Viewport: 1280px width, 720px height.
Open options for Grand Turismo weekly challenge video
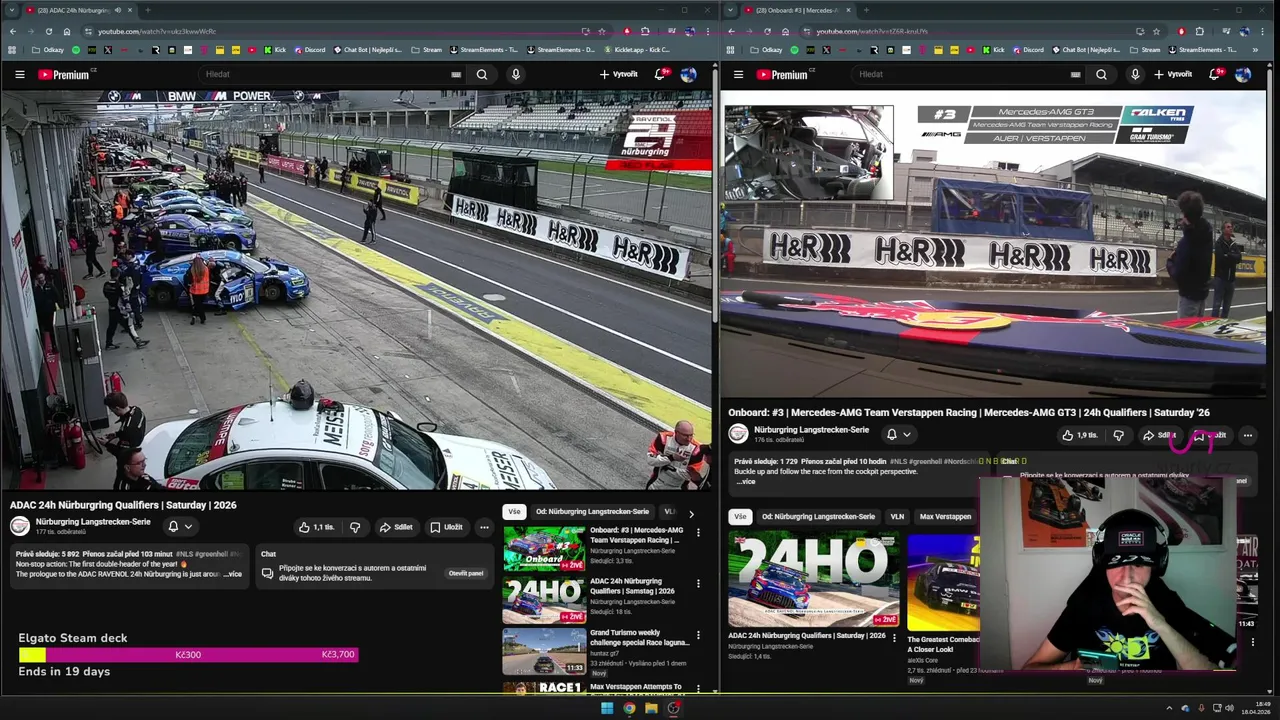click(x=698, y=635)
